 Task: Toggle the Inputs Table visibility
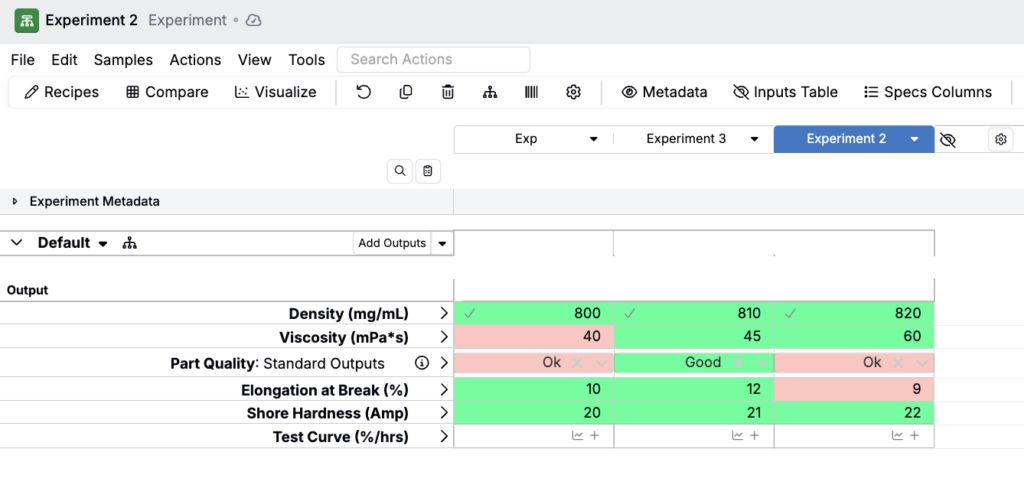tap(785, 92)
